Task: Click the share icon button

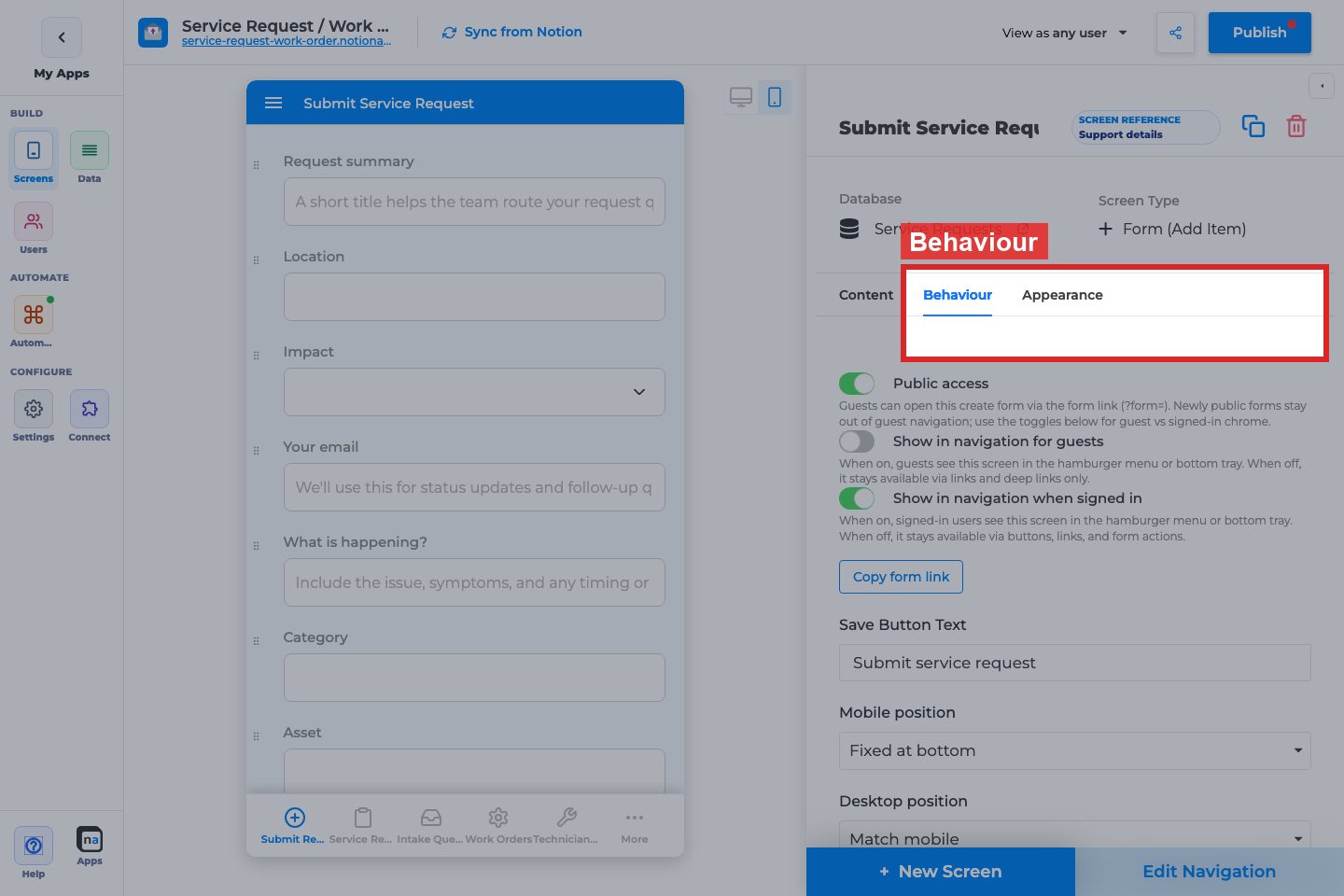Action: pos(1175,33)
